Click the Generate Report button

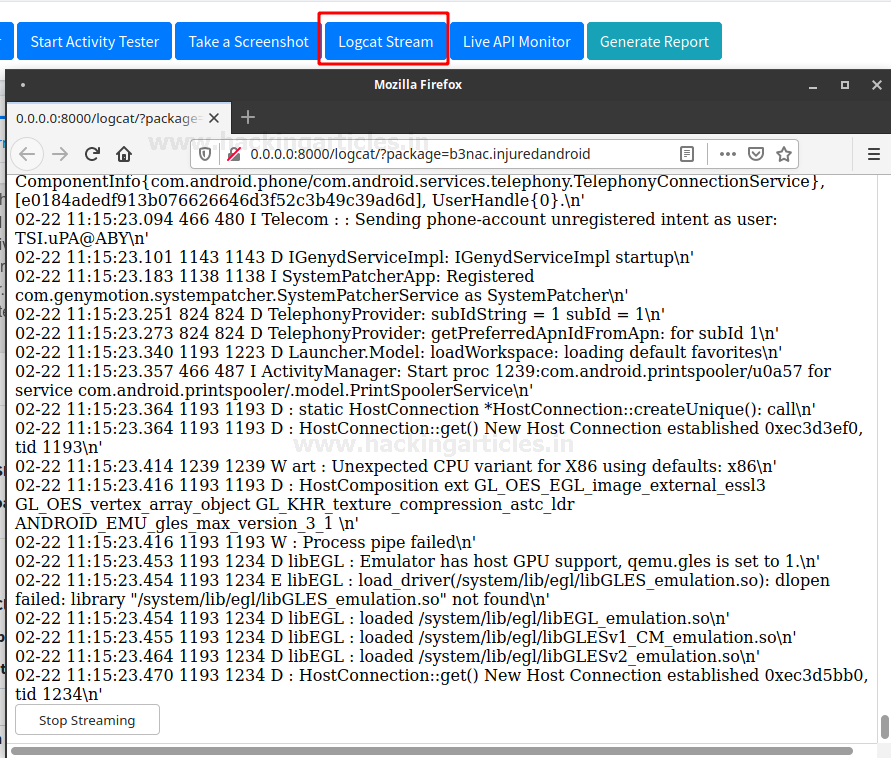pyautogui.click(x=654, y=42)
